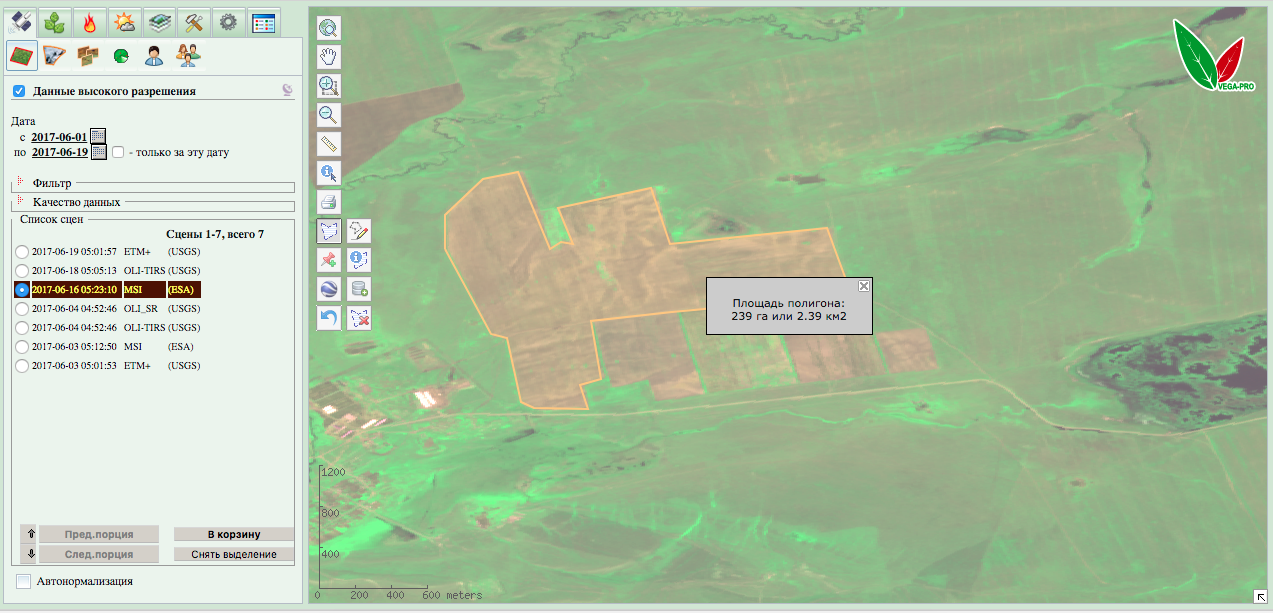Viewport: 1273px width, 613px height.
Task: Open the fire monitoring tab
Action: [89, 22]
